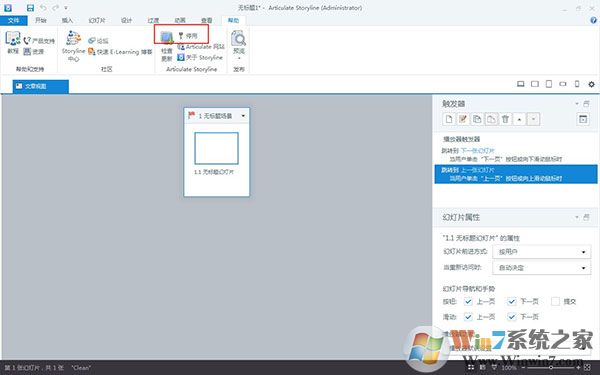Viewport: 600px width, 375px height.
Task: Click the Save icon in the quick access toolbar
Action: (30, 8)
